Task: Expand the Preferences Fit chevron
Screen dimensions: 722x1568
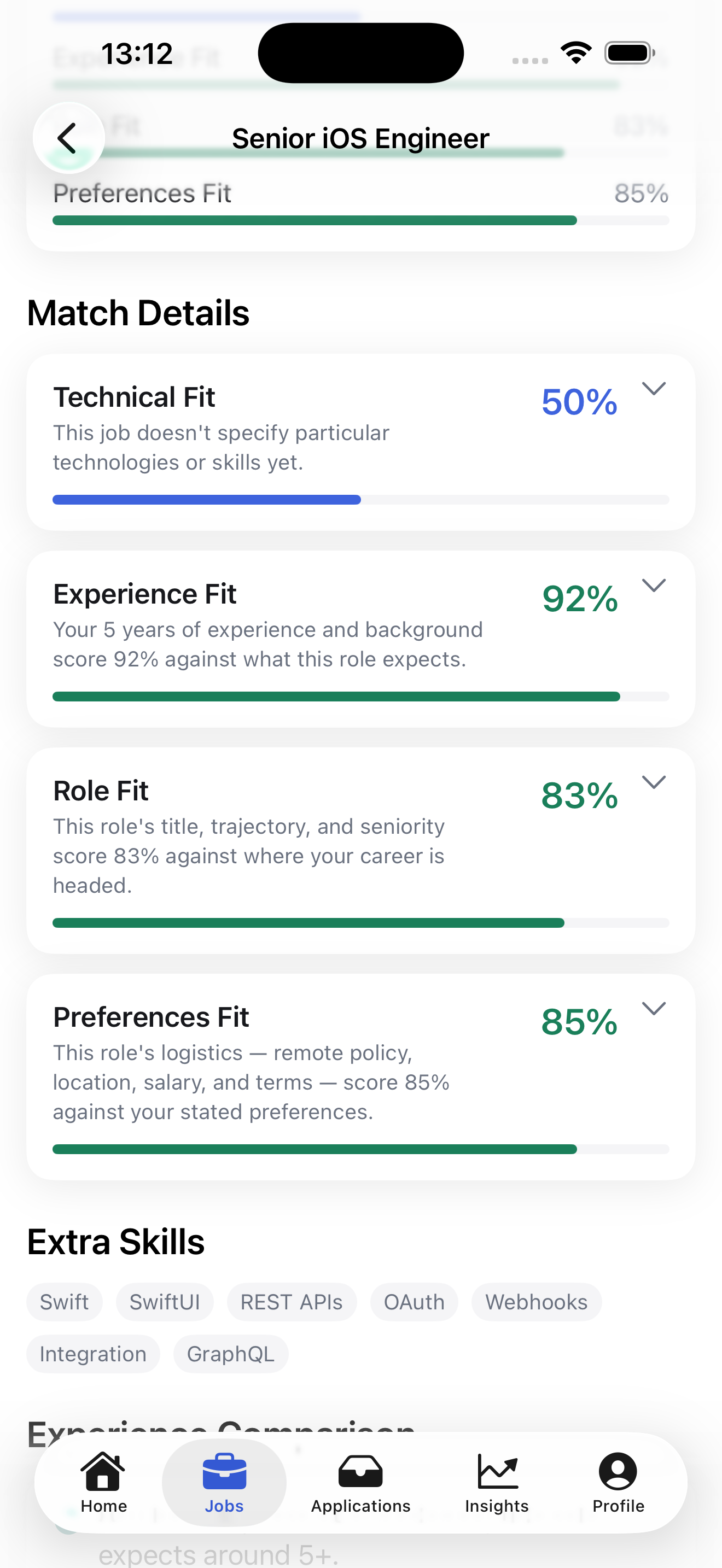Action: click(654, 1008)
